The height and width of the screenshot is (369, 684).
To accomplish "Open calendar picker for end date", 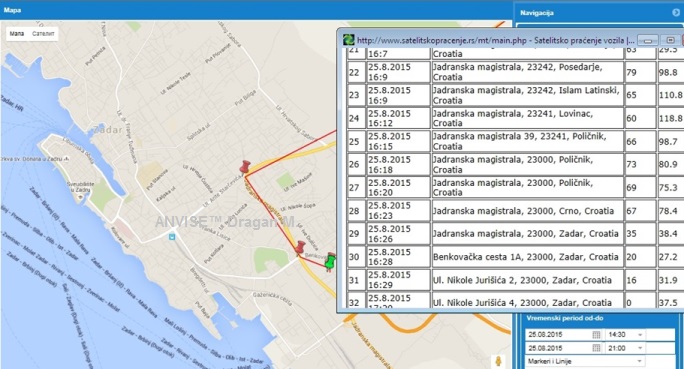I will [596, 348].
